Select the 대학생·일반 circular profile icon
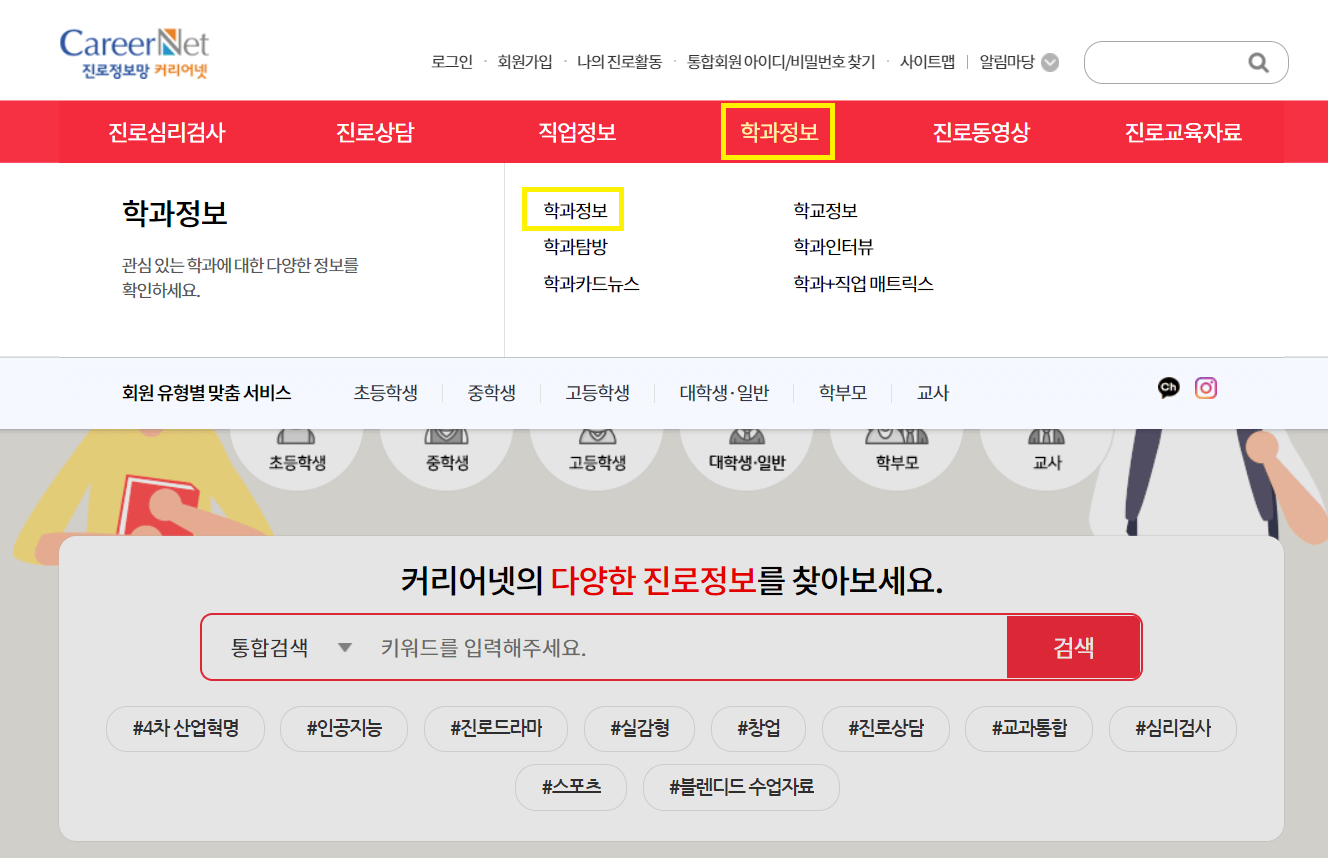This screenshot has width=1328, height=858. tap(746, 450)
